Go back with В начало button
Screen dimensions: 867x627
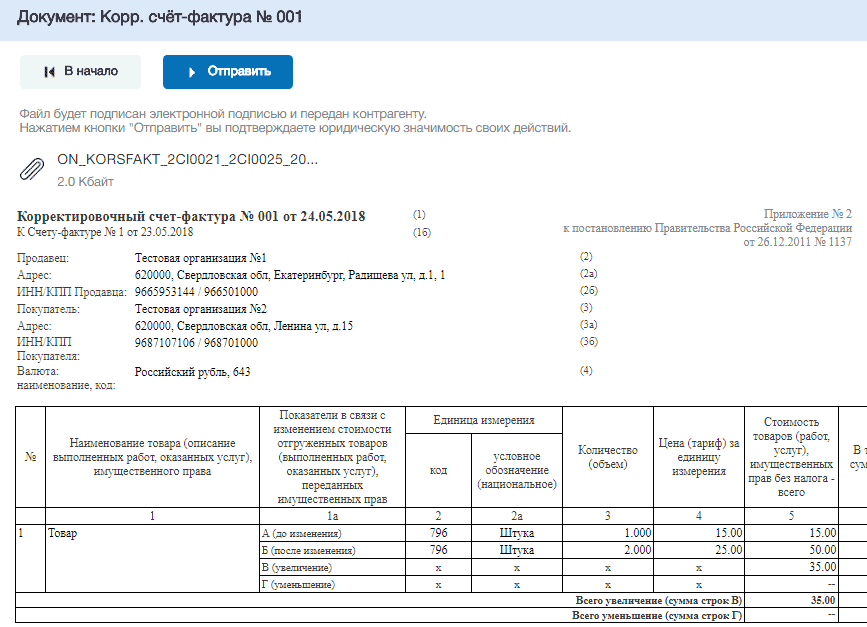tap(81, 72)
